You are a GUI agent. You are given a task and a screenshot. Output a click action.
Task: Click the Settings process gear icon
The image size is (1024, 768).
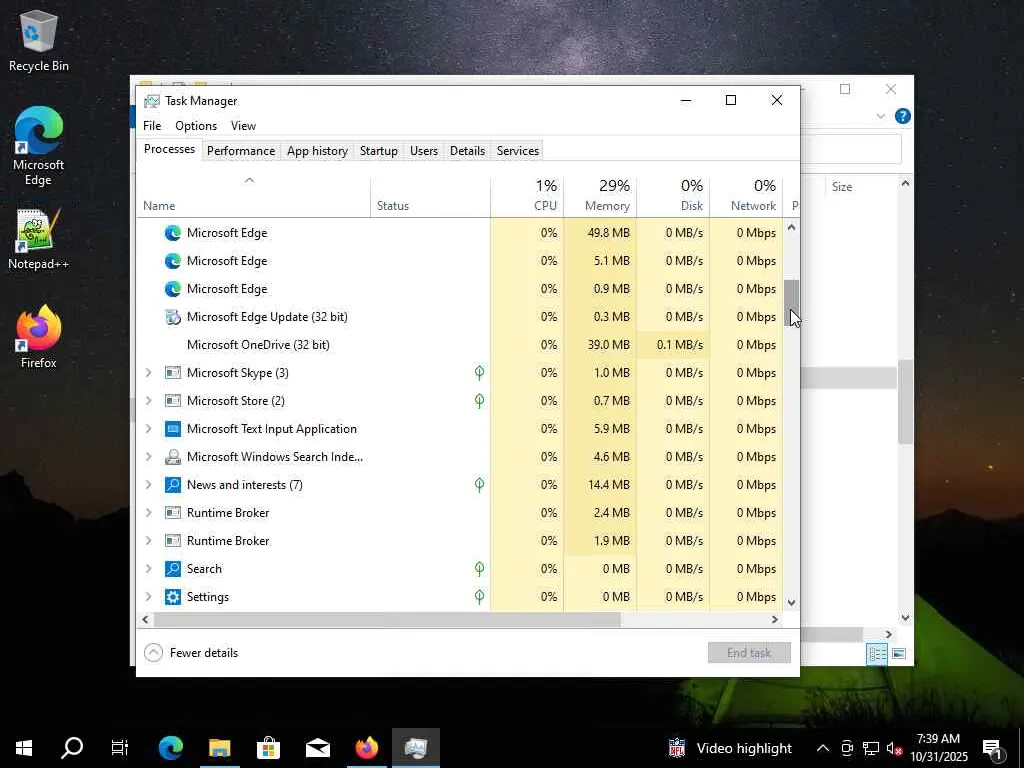pos(172,597)
